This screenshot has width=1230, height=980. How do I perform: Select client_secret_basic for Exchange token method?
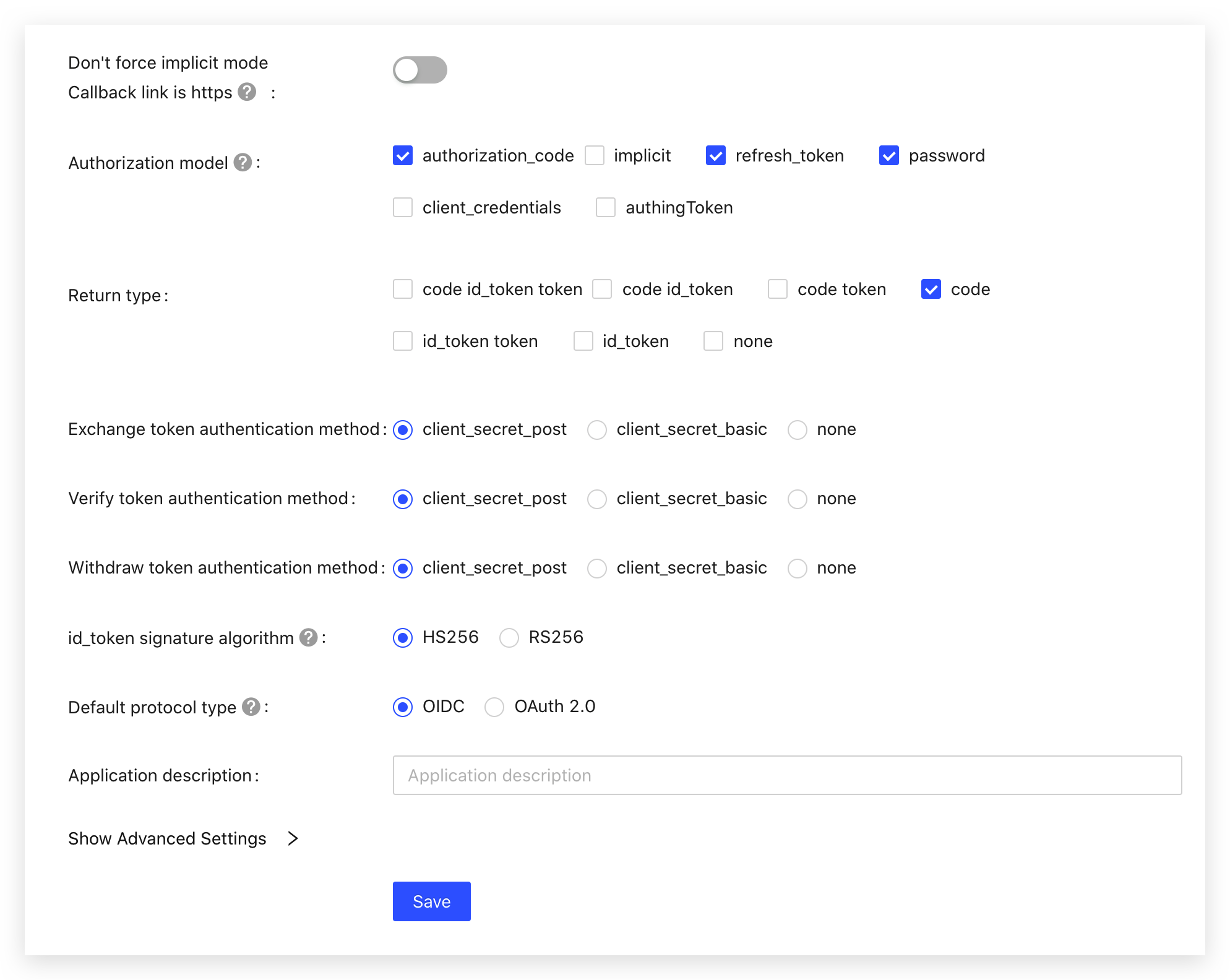click(x=597, y=430)
